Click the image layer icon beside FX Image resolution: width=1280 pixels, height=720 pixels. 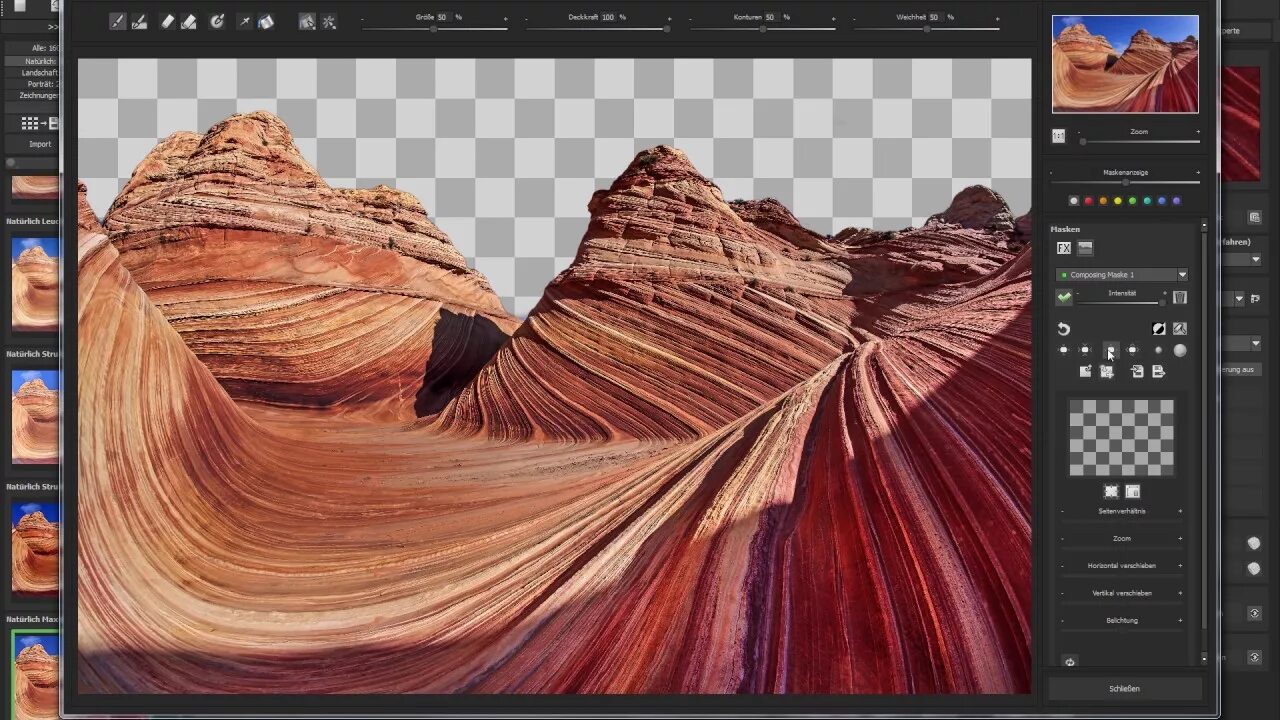coord(1085,248)
